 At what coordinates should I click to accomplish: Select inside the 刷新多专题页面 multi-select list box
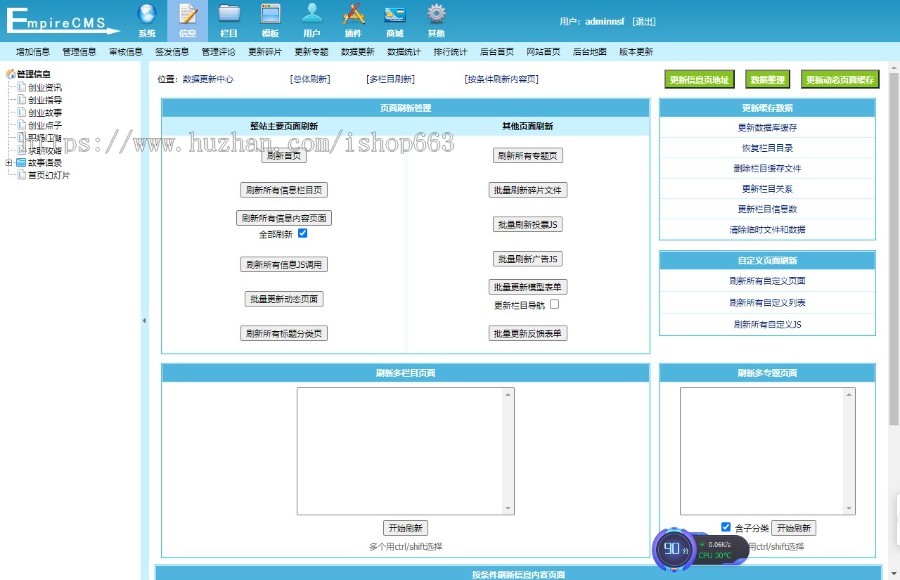pyautogui.click(x=762, y=451)
